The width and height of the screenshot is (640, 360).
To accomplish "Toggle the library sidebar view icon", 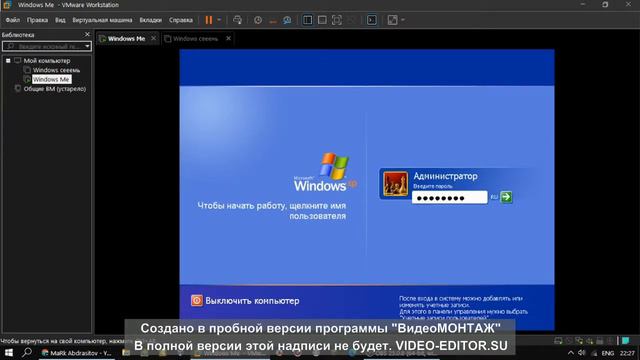I will click(x=307, y=20).
